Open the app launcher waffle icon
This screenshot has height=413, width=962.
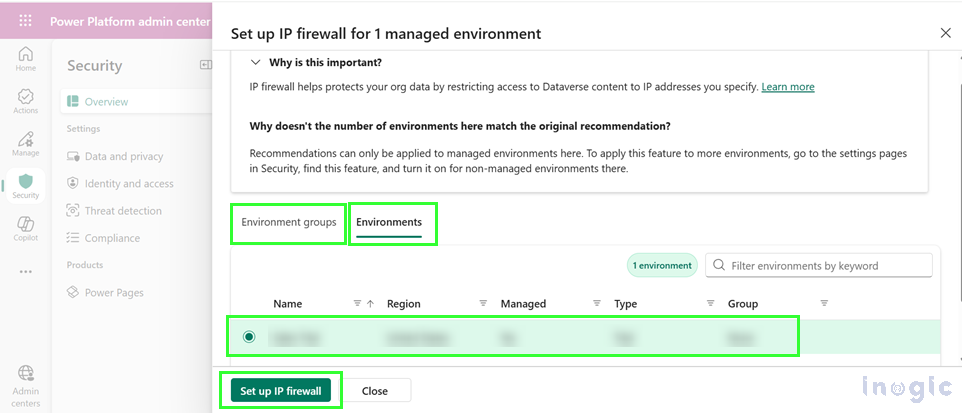pyautogui.click(x=25, y=21)
